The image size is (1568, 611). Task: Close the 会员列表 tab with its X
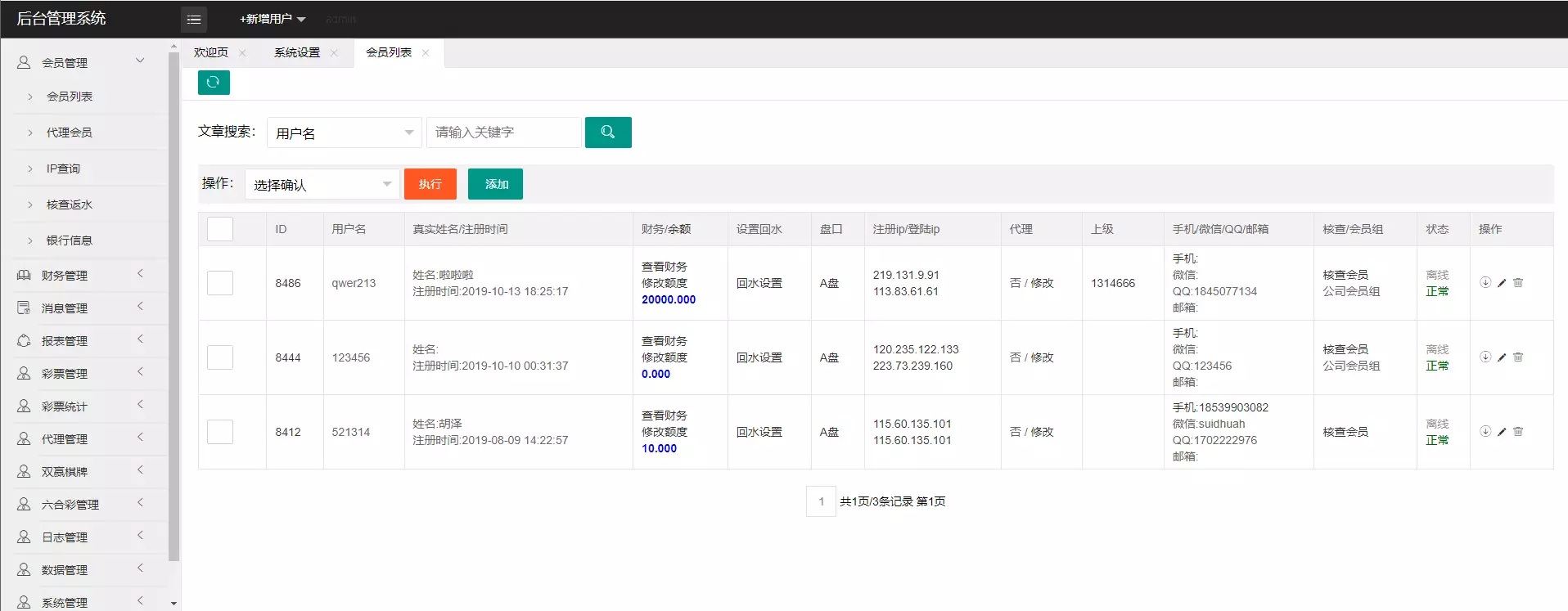coord(426,53)
